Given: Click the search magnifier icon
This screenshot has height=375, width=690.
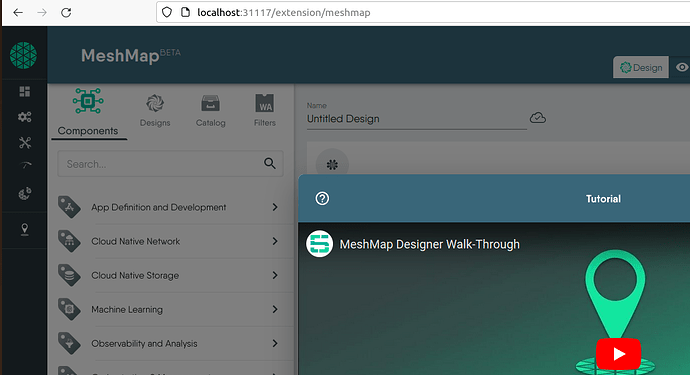Looking at the screenshot, I should click(x=270, y=164).
